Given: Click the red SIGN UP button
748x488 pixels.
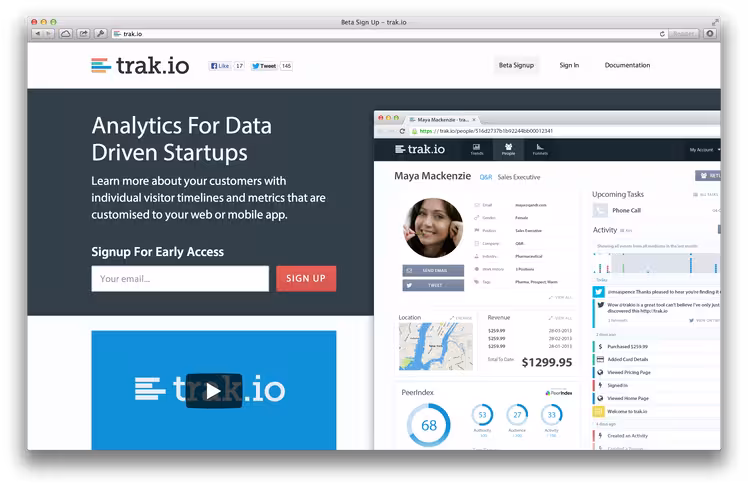Looking at the screenshot, I should pos(306,279).
